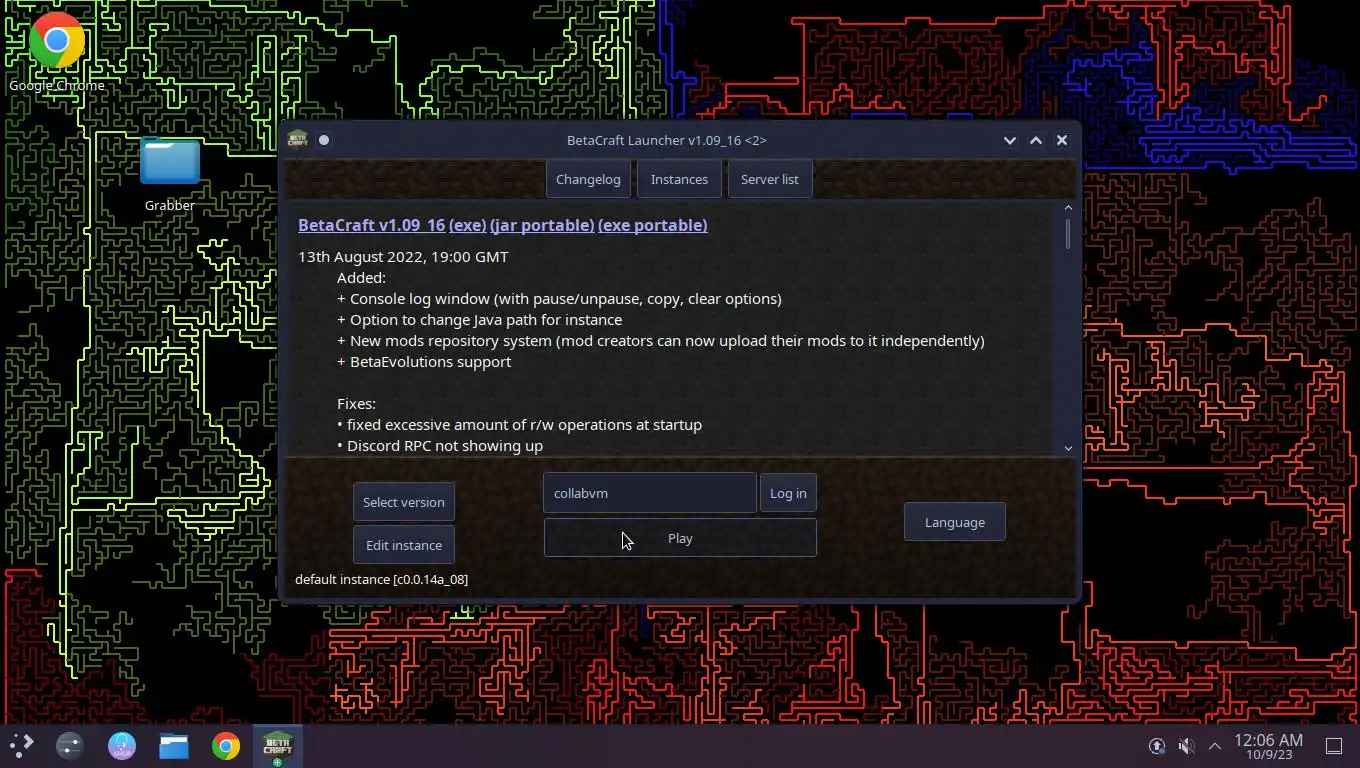Toggle the pin dot in title bar
1360x768 pixels.
coord(324,140)
